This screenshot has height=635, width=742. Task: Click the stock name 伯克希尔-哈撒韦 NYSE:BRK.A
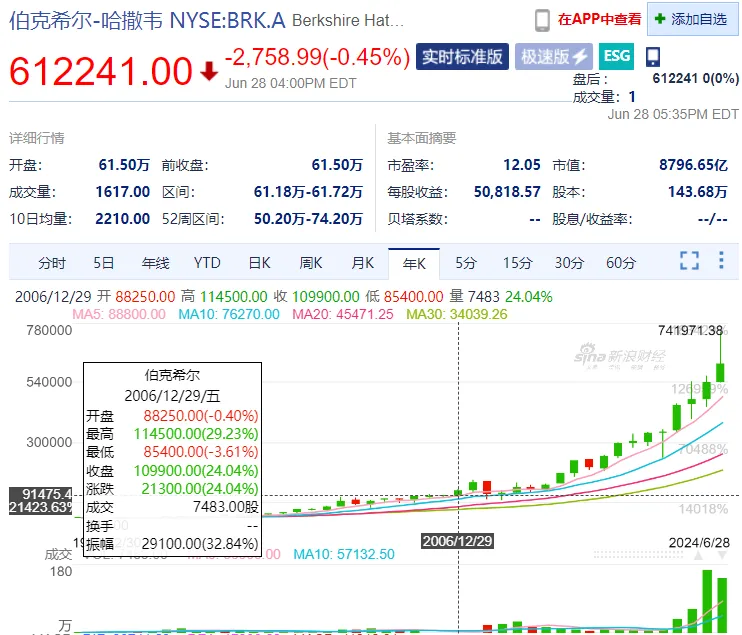(147, 20)
